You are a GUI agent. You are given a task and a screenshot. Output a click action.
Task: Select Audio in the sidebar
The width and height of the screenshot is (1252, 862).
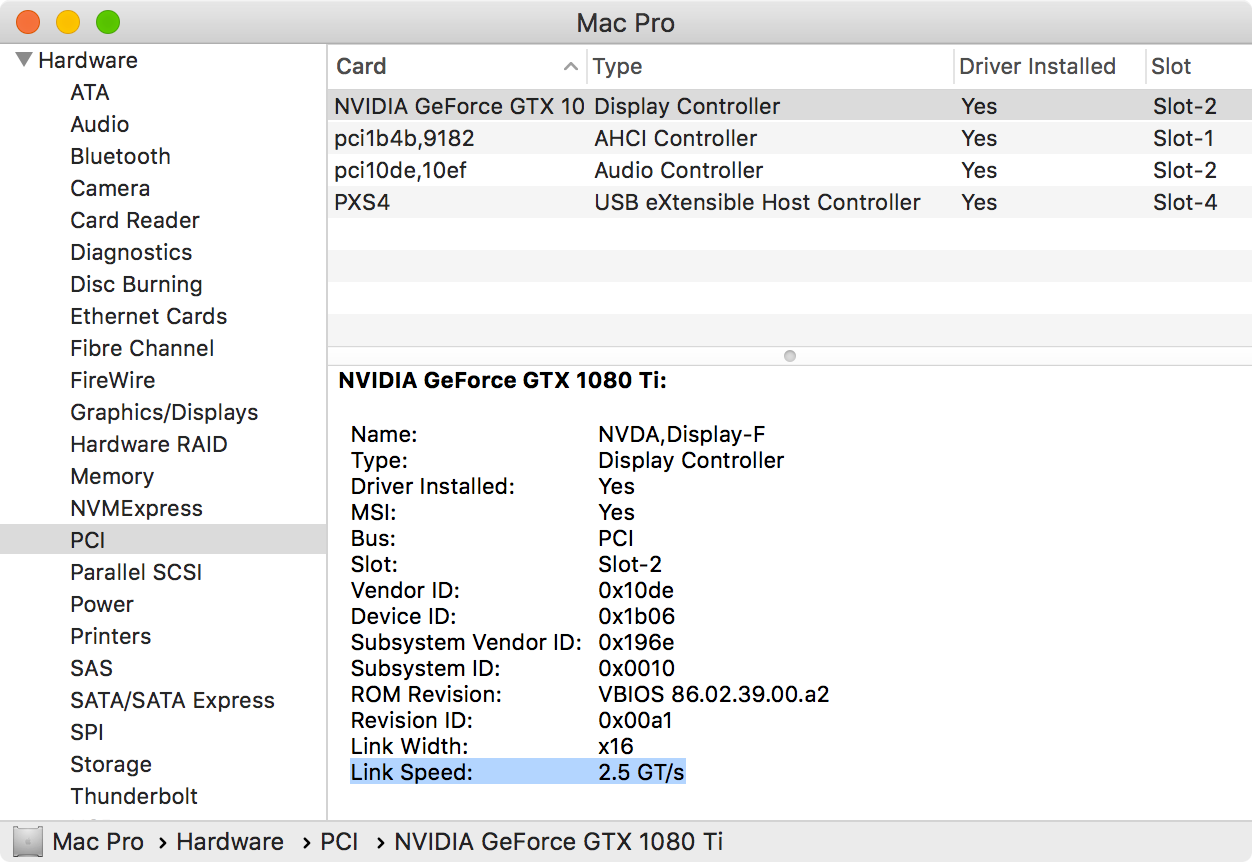[x=100, y=124]
